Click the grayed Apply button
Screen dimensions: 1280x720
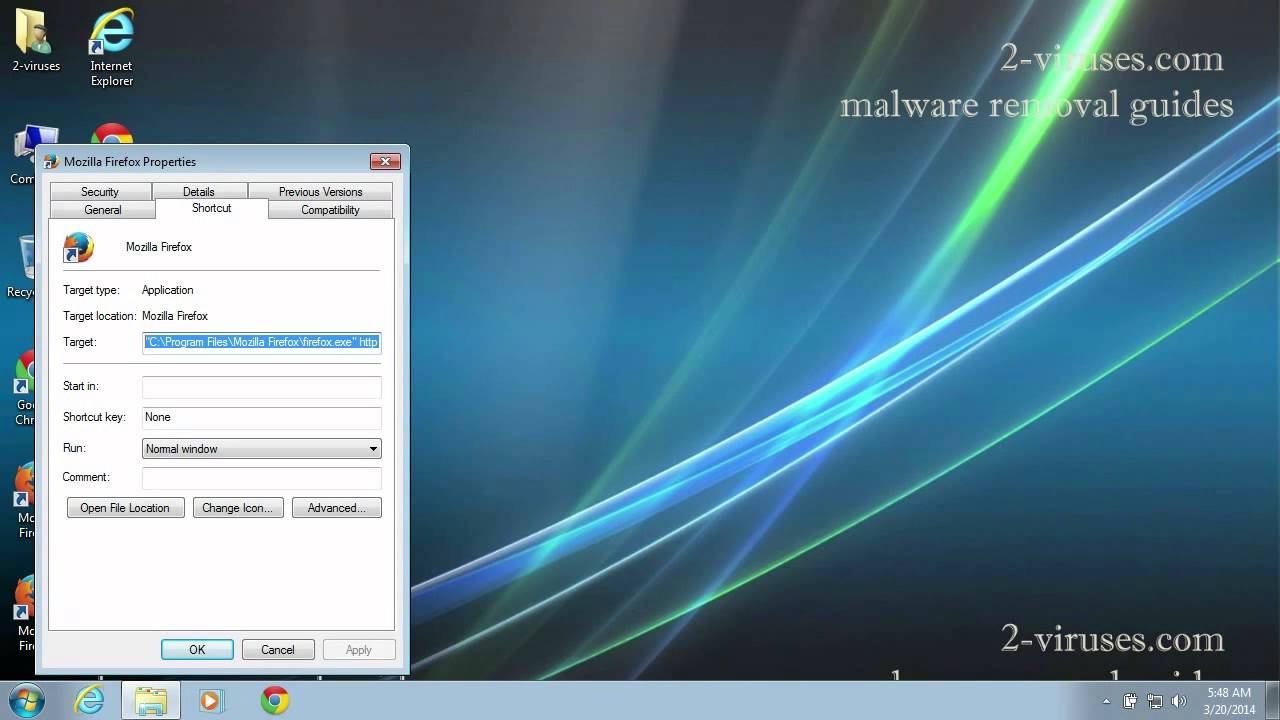pyautogui.click(x=358, y=650)
